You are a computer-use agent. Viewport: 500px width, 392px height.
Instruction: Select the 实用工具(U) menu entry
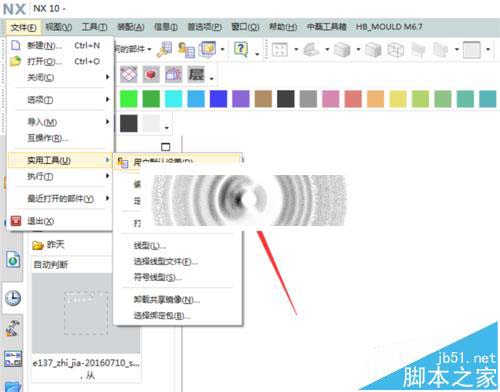click(59, 160)
